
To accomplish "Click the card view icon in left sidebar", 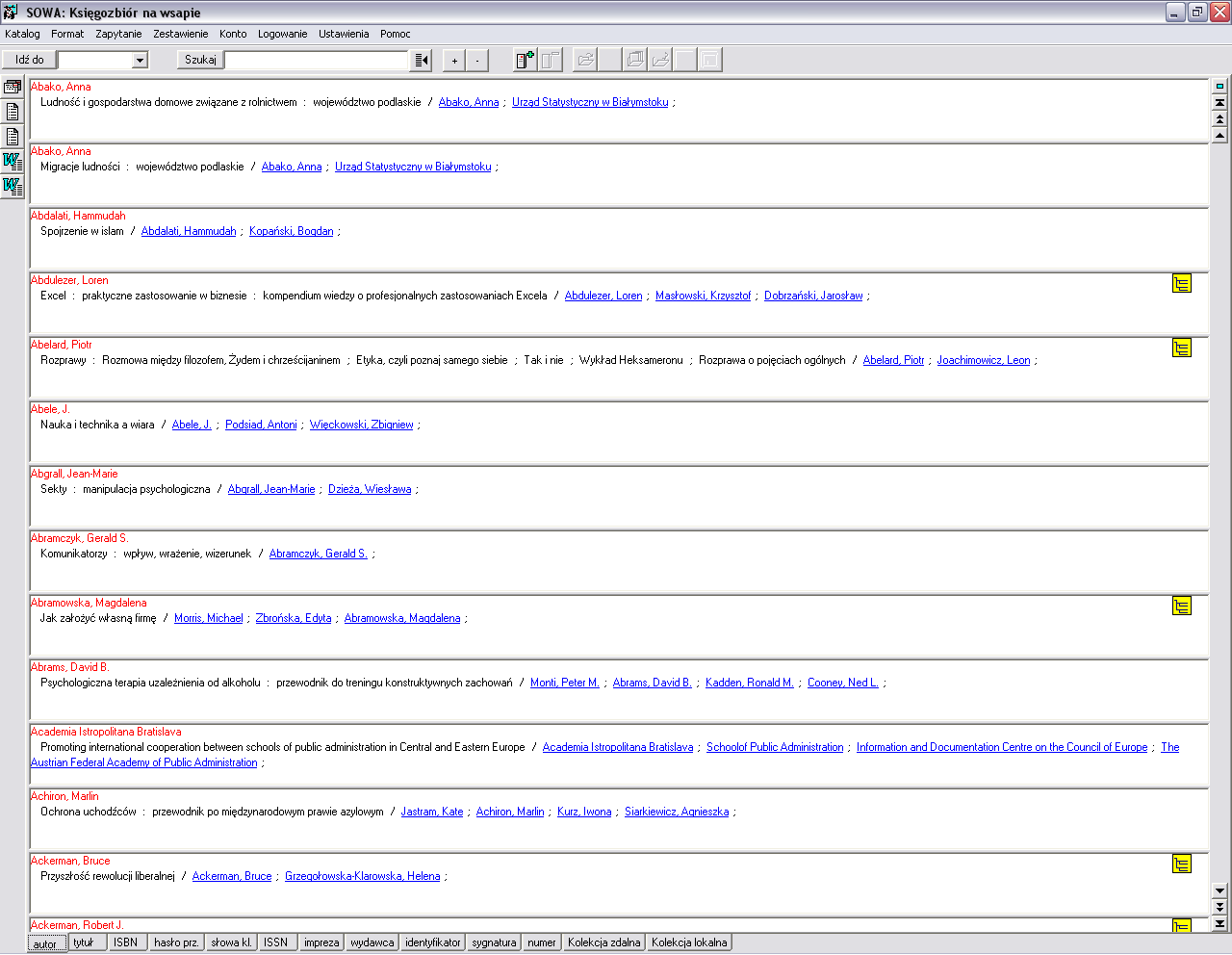I will click(x=13, y=87).
